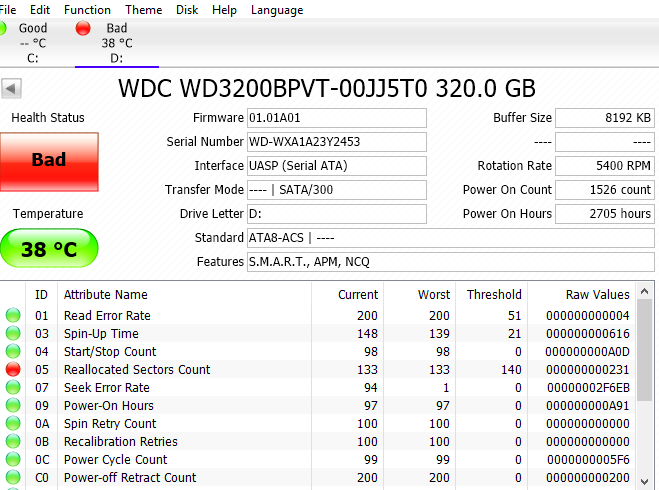Click raw value 00000002F6EB

[x=588, y=388]
